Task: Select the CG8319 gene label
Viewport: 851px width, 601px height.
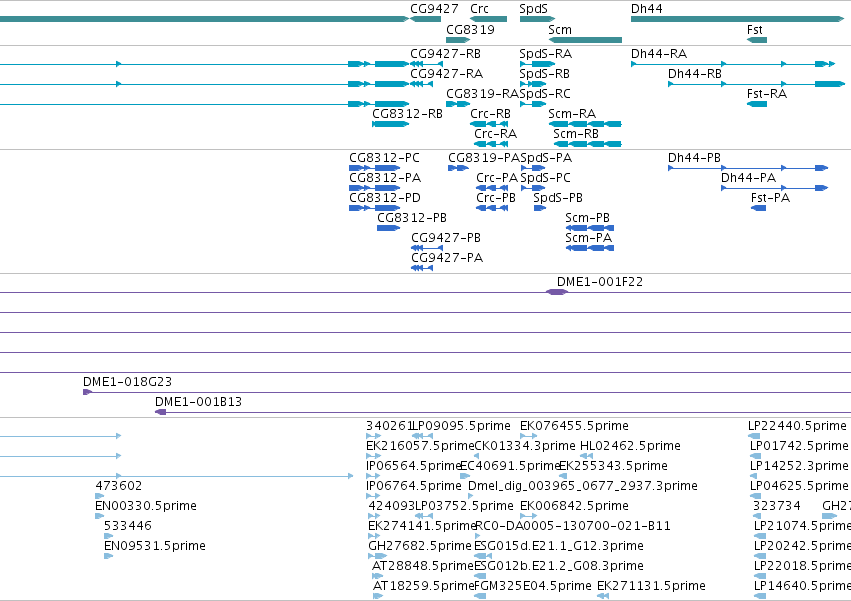Action: click(471, 29)
